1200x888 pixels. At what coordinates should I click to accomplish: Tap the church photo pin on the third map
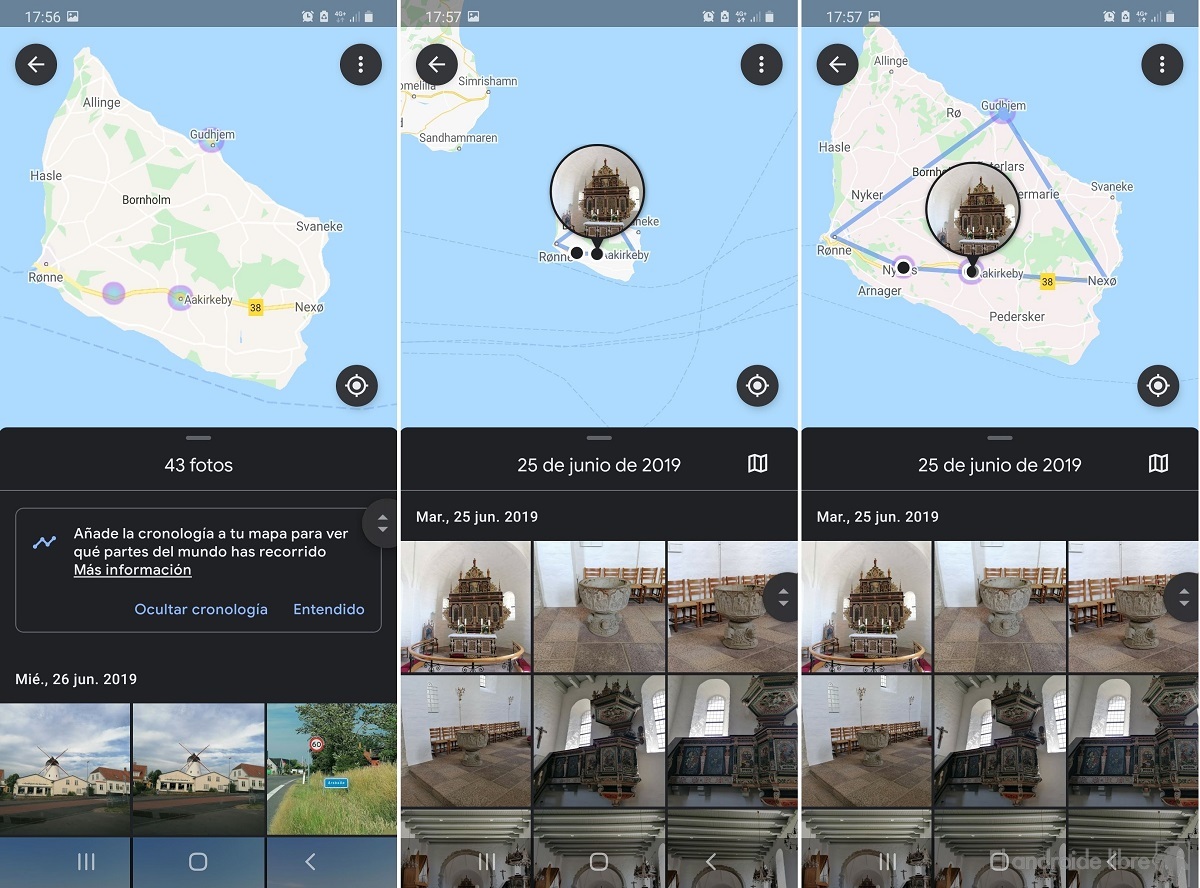(x=972, y=212)
